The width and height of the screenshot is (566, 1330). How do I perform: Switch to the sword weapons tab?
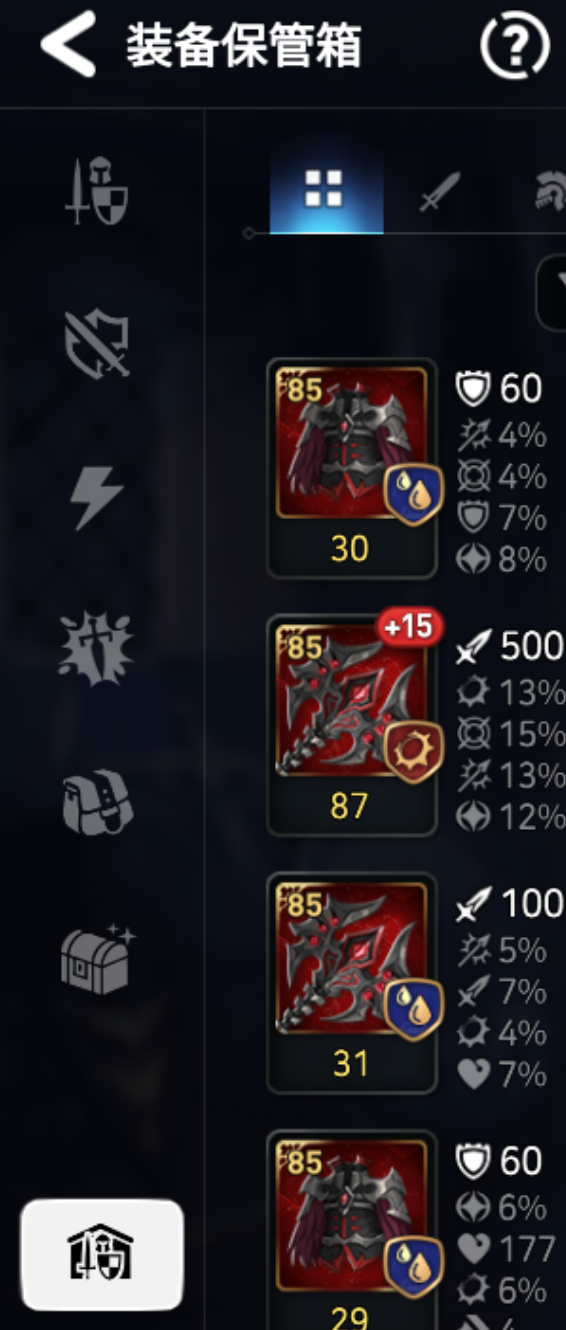(439, 190)
